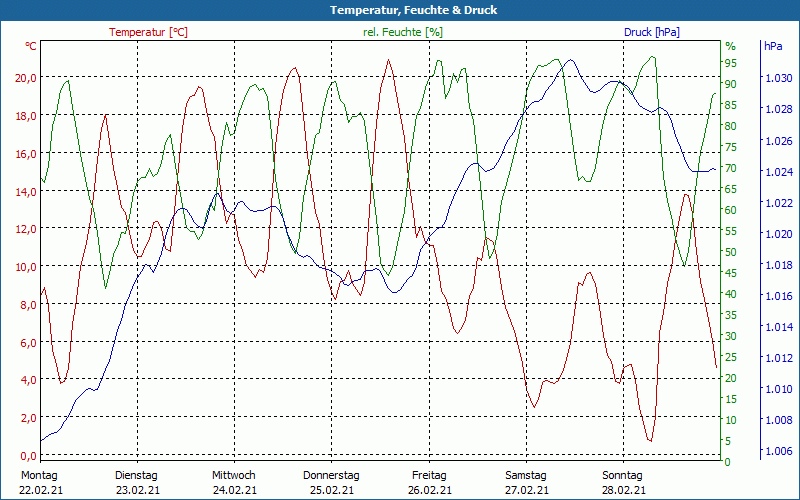Click the '20,0' temperature axis value
Image resolution: width=800 pixels, height=500 pixels.
point(27,78)
